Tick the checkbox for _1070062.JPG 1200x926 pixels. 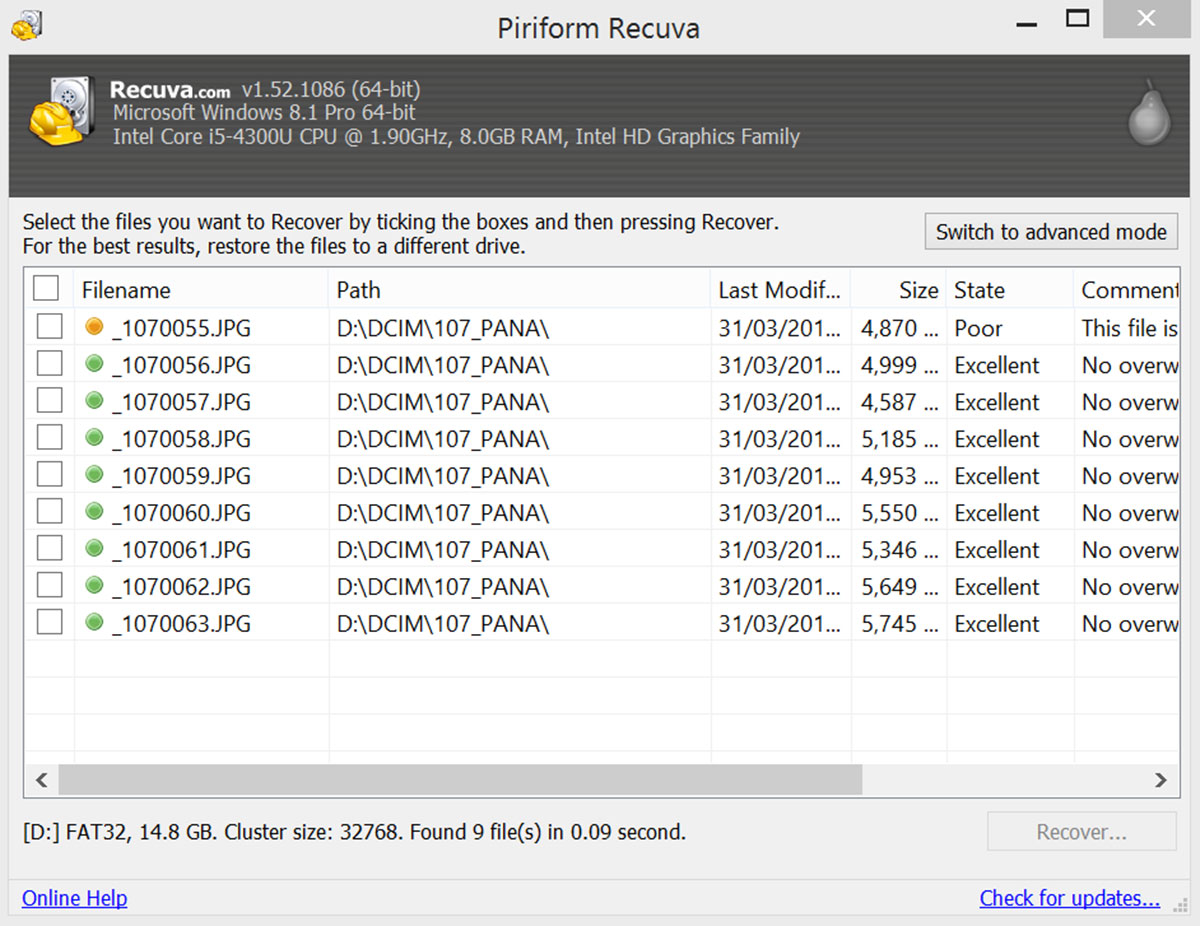pyautogui.click(x=49, y=586)
